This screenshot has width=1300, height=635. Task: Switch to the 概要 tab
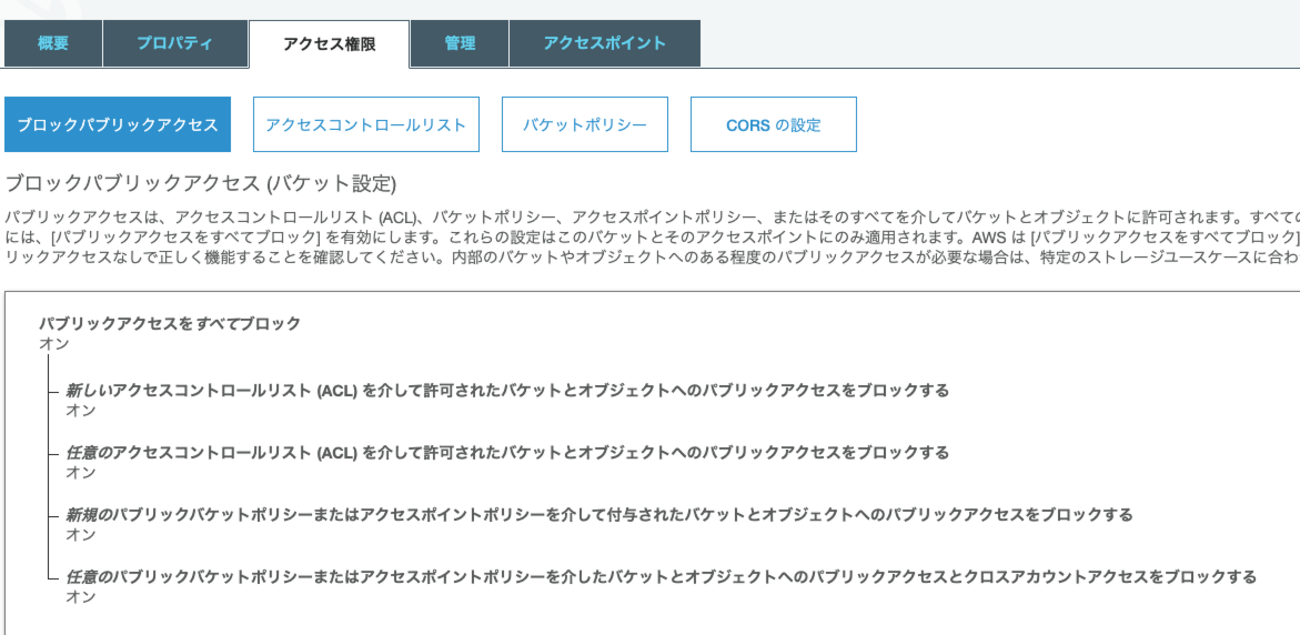[x=53, y=44]
